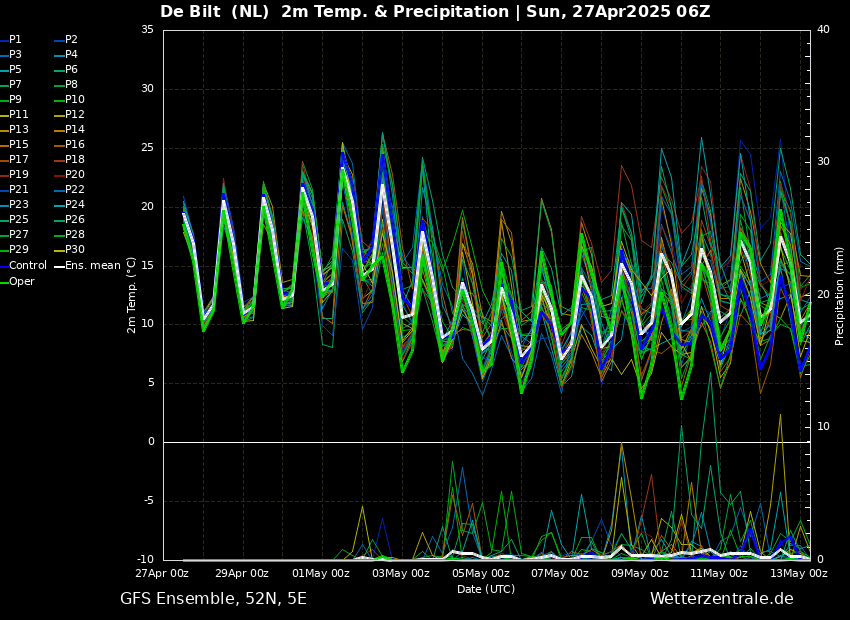Select the Oper legend entry
The width and height of the screenshot is (850, 620).
click(x=22, y=281)
